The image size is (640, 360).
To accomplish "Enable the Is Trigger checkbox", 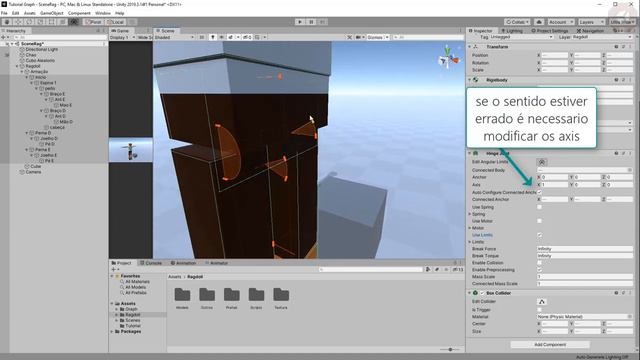I will tap(539, 310).
